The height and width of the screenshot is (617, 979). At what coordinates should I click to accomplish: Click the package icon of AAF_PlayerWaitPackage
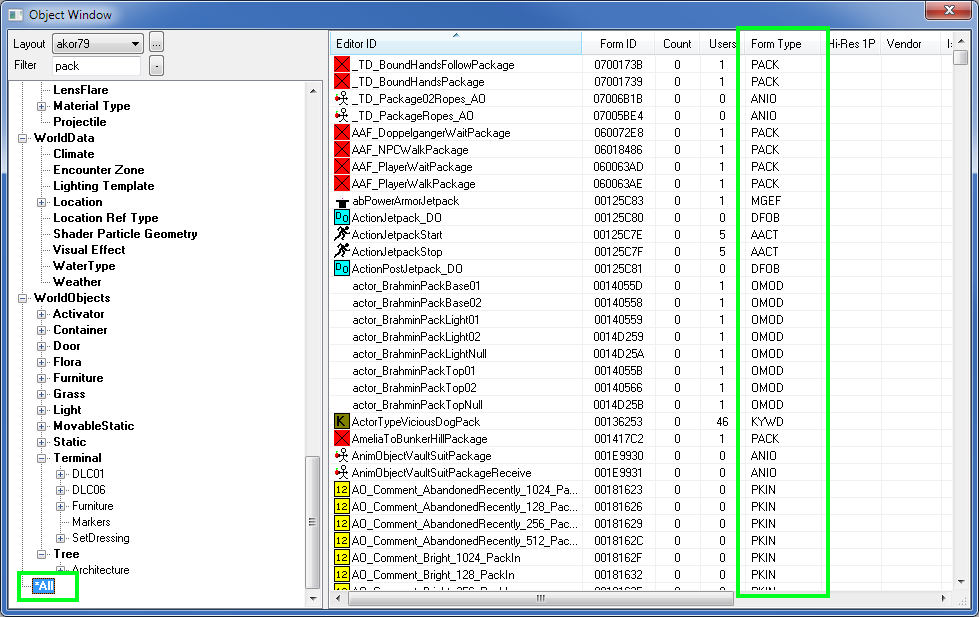tap(342, 166)
